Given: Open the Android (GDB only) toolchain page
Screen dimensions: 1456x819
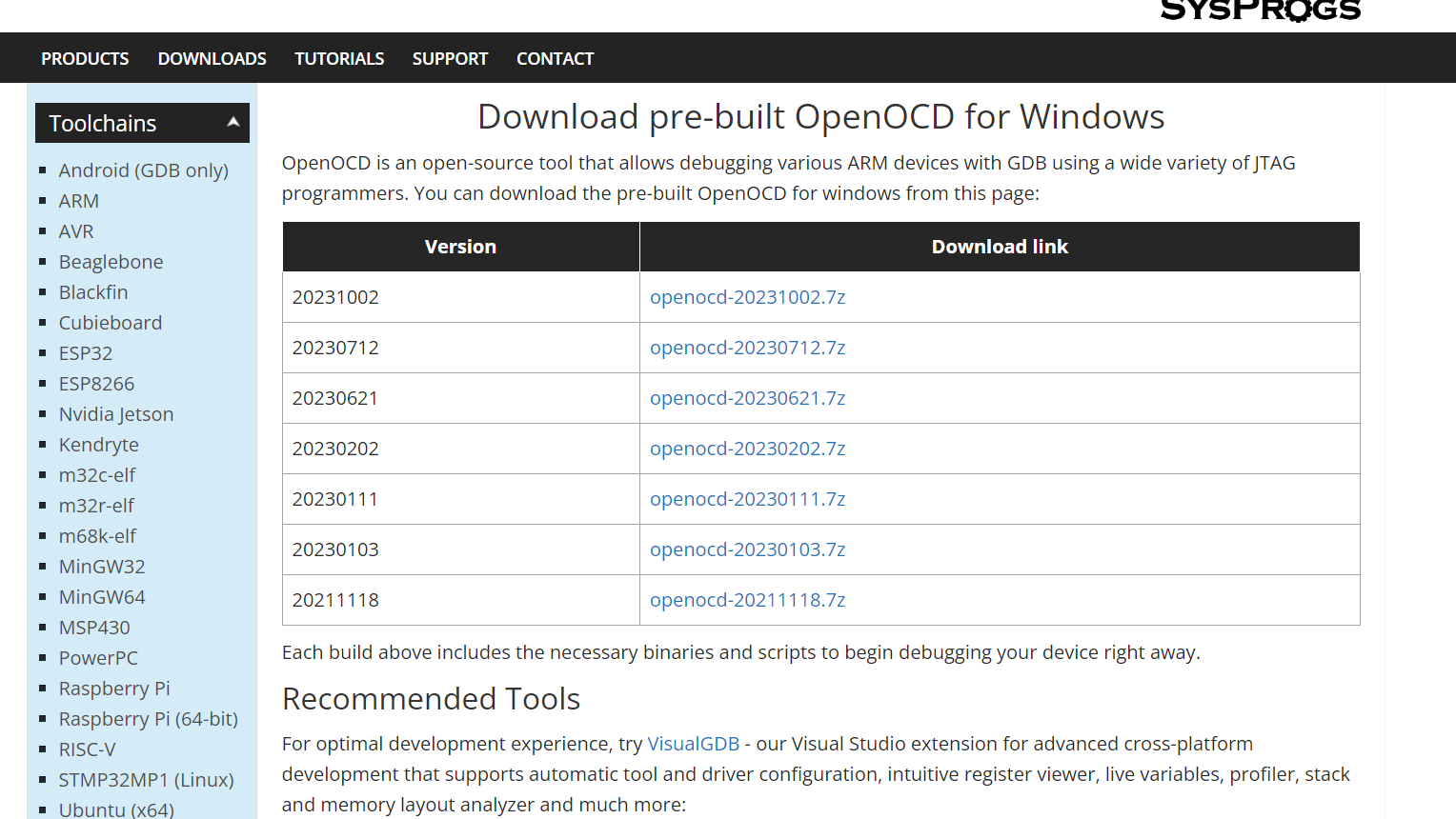Looking at the screenshot, I should (x=144, y=170).
